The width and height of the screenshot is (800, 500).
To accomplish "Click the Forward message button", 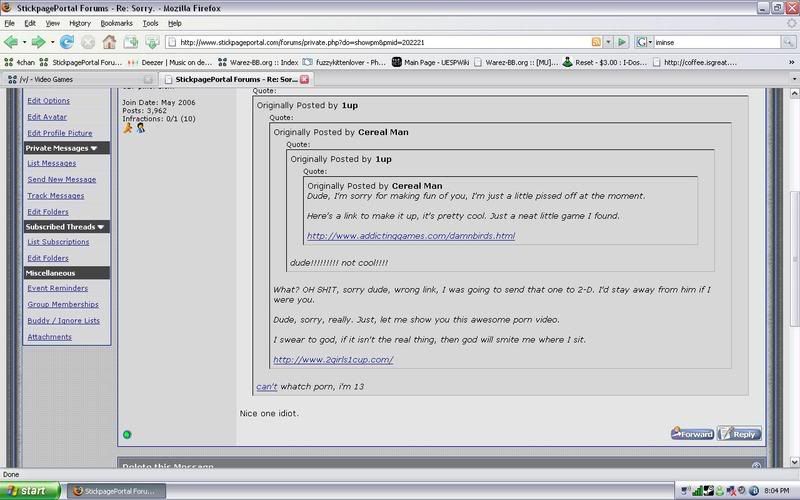I will pos(692,434).
